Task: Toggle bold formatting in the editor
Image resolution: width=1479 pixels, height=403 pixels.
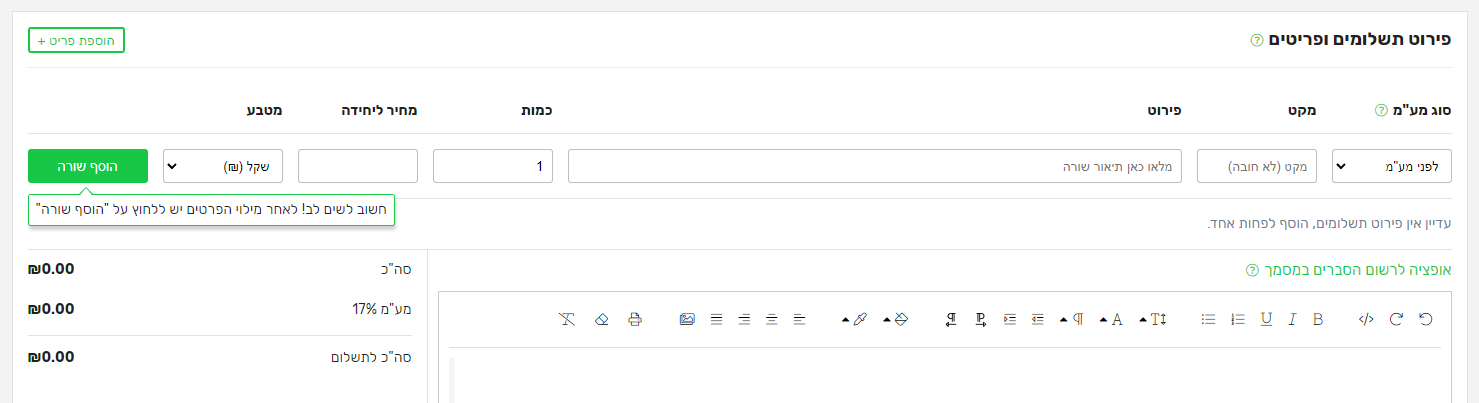Action: tap(1318, 319)
